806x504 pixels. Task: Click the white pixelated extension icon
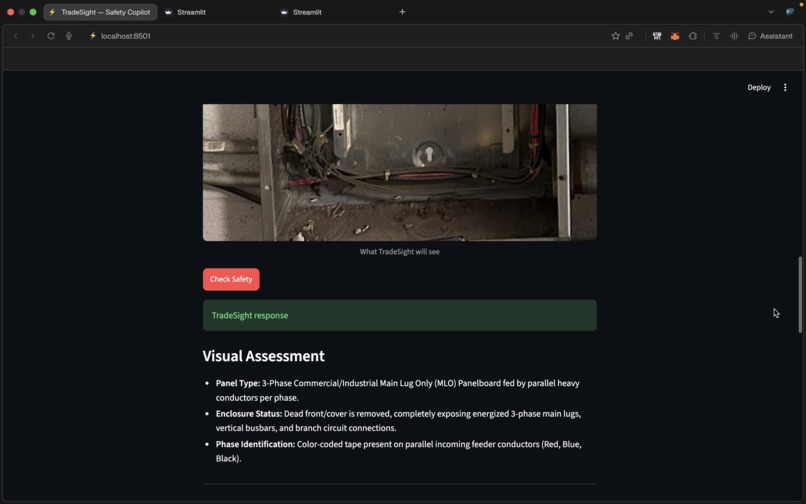(656, 36)
